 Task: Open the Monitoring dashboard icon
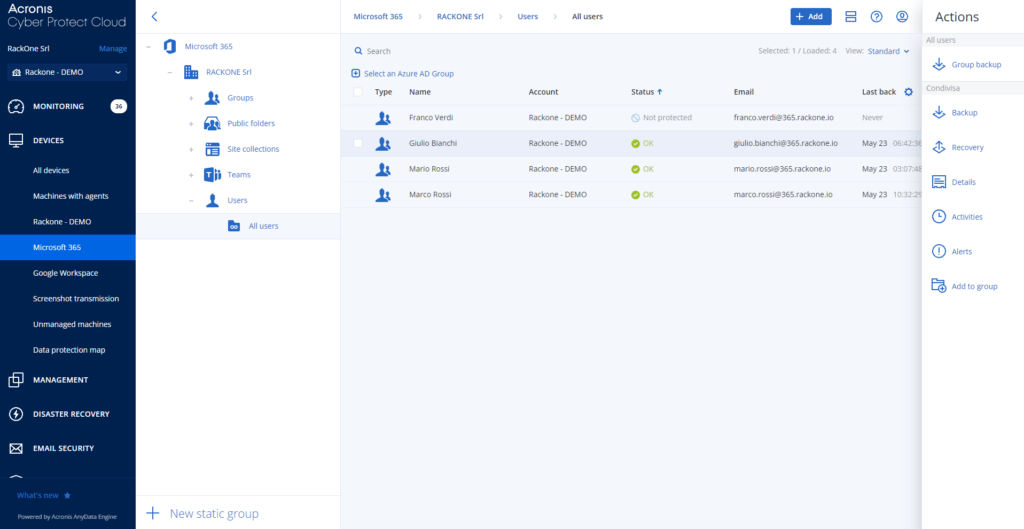tap(16, 106)
